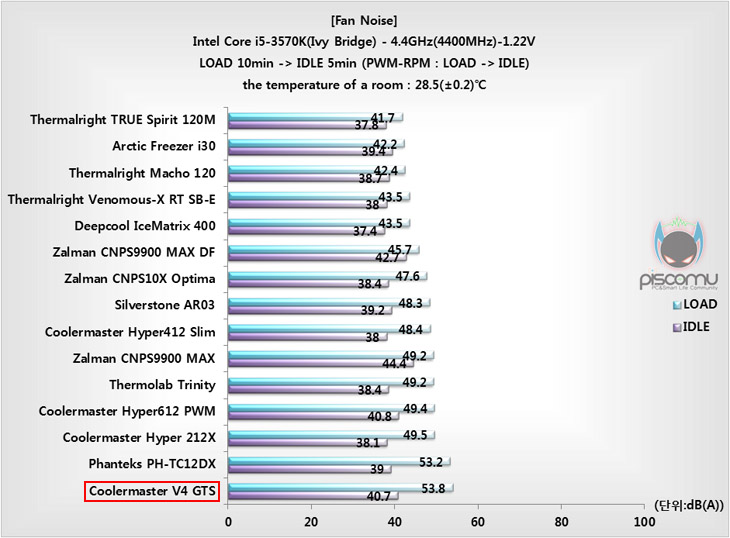The width and height of the screenshot is (730, 538).
Task: Click the 49.5 load value
Action: [415, 435]
